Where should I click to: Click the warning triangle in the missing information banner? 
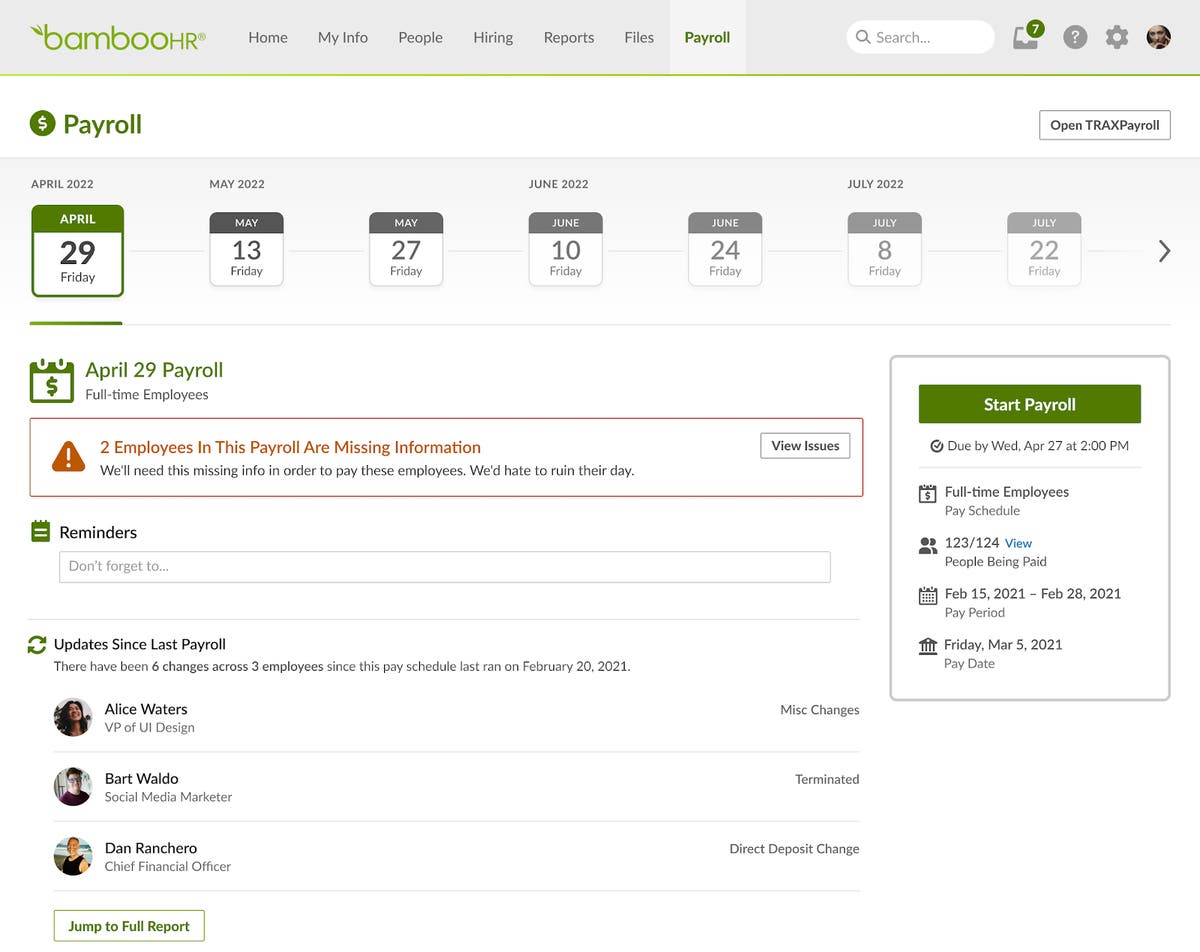point(69,458)
